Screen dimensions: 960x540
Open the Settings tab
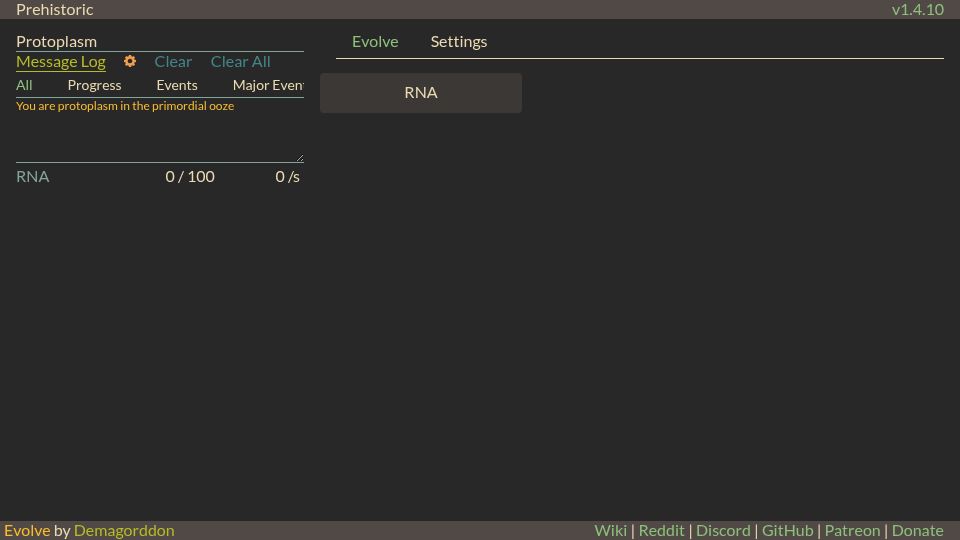459,42
